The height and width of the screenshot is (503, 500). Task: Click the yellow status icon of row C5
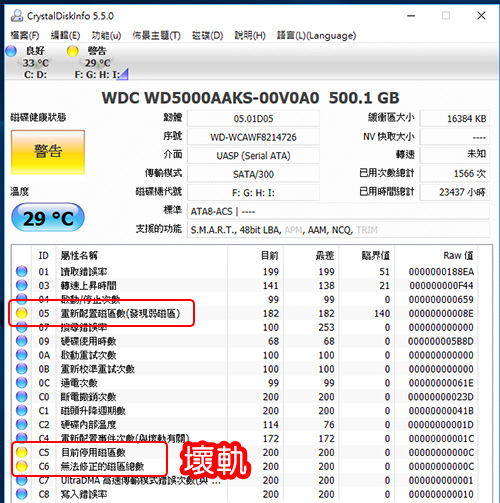point(22,452)
